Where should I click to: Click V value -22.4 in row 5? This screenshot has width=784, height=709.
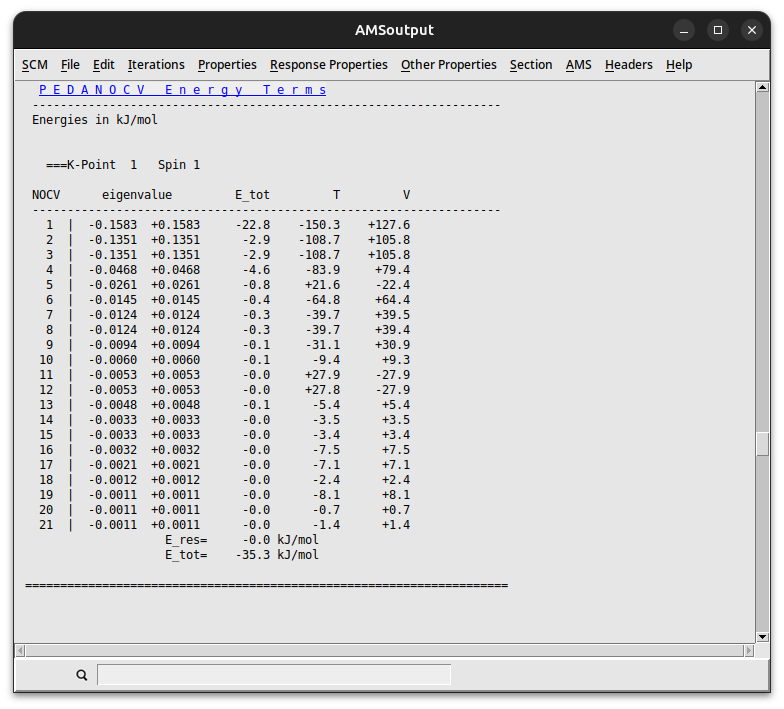pos(392,285)
